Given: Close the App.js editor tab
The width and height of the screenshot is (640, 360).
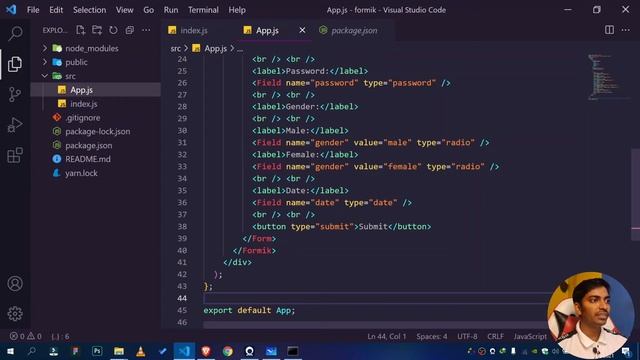Looking at the screenshot, I should (302, 30).
